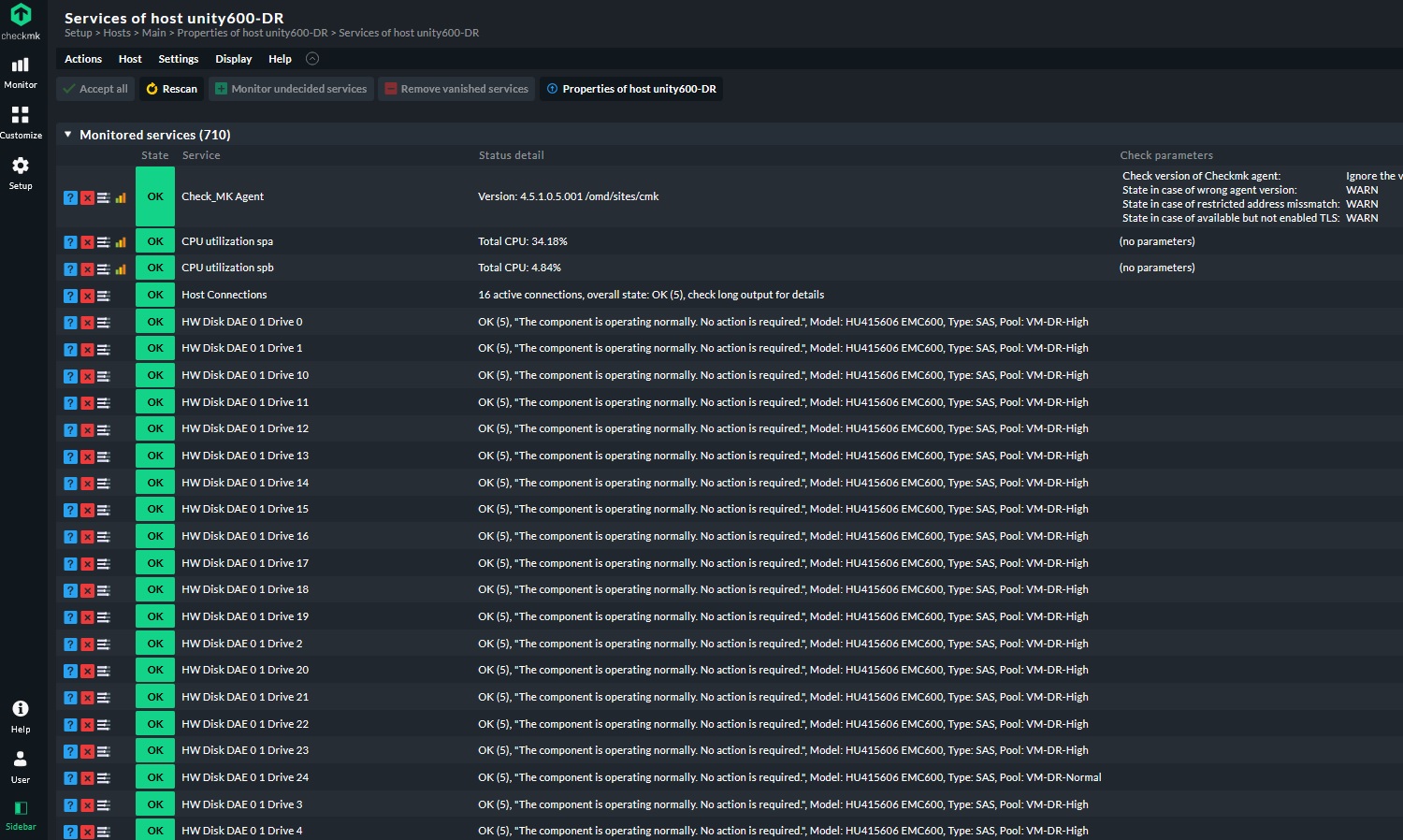The image size is (1403, 840).
Task: Toggle the Sidebar visibility
Action: pyautogui.click(x=21, y=814)
